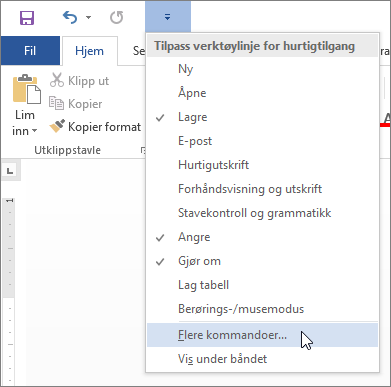
Task: Enable Ny in quick access menu
Action: point(262,69)
